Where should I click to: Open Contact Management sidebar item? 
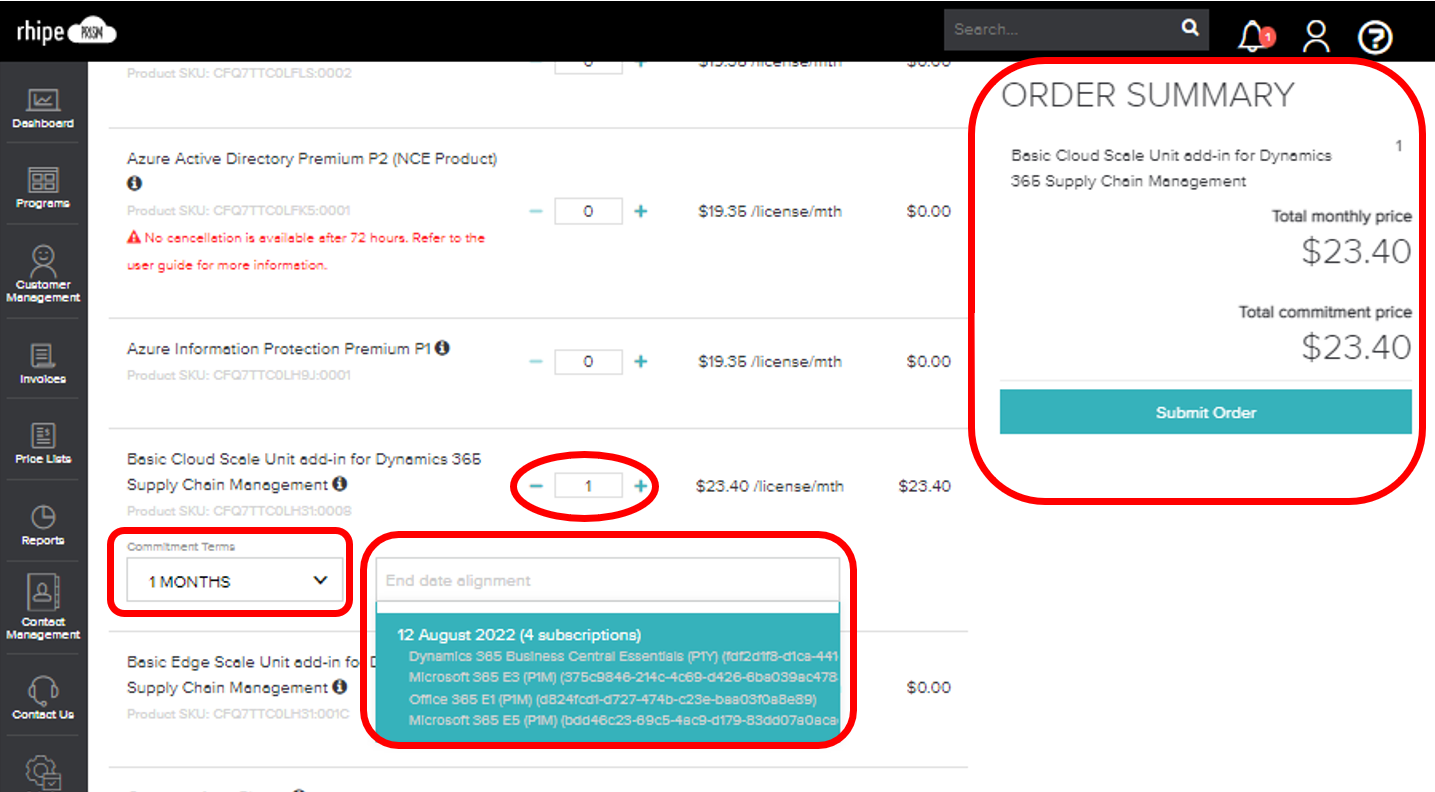tap(43, 607)
